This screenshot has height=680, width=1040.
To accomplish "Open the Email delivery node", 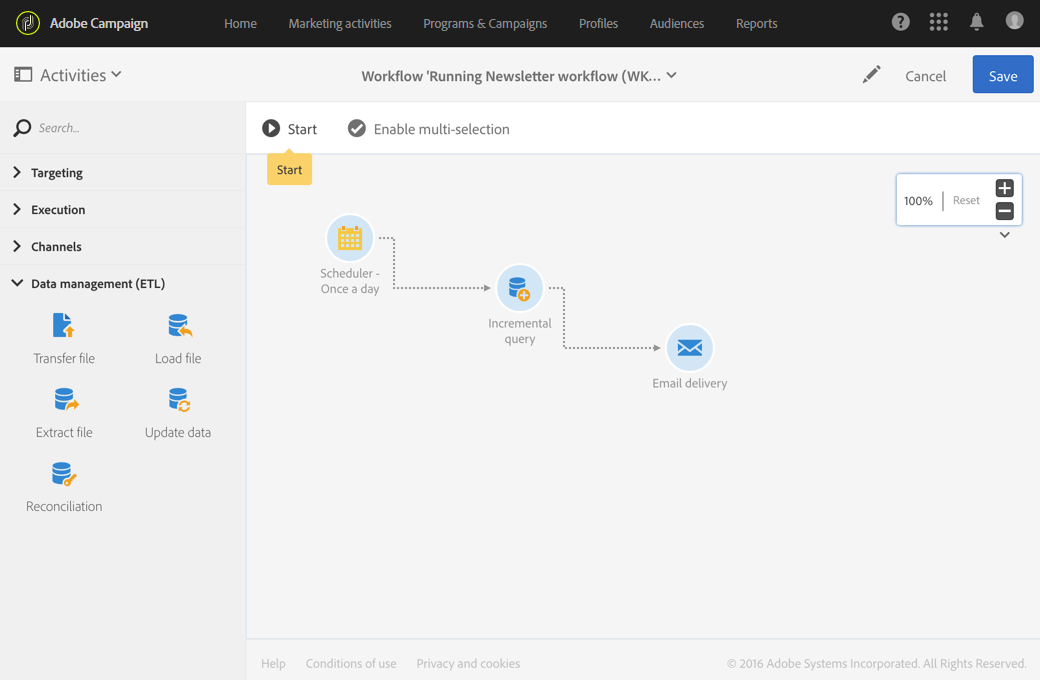I will (x=690, y=347).
